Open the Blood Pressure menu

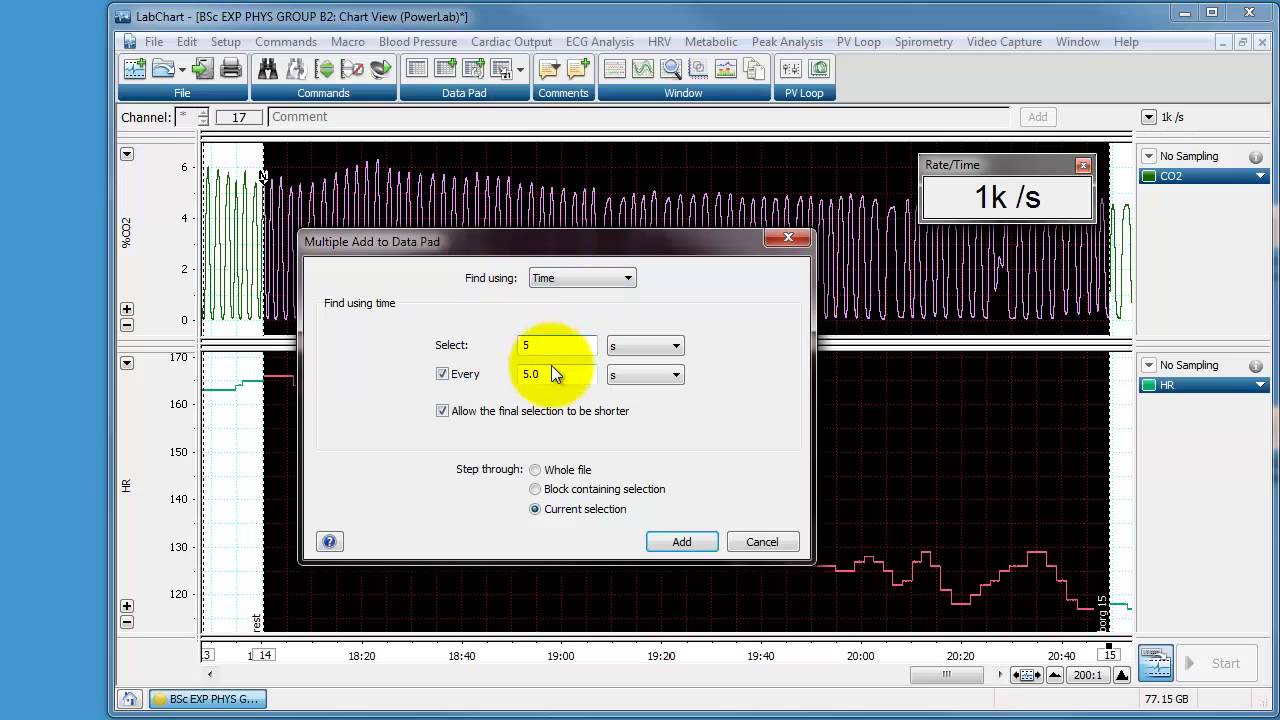418,42
